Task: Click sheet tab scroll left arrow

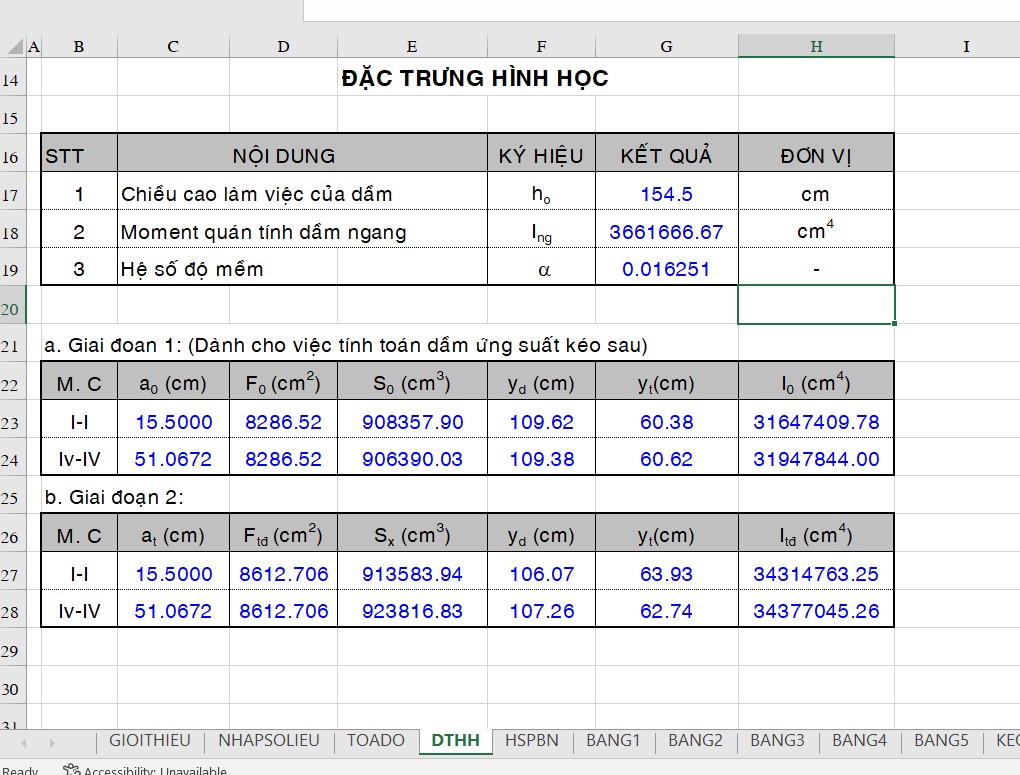Action: [x=23, y=742]
